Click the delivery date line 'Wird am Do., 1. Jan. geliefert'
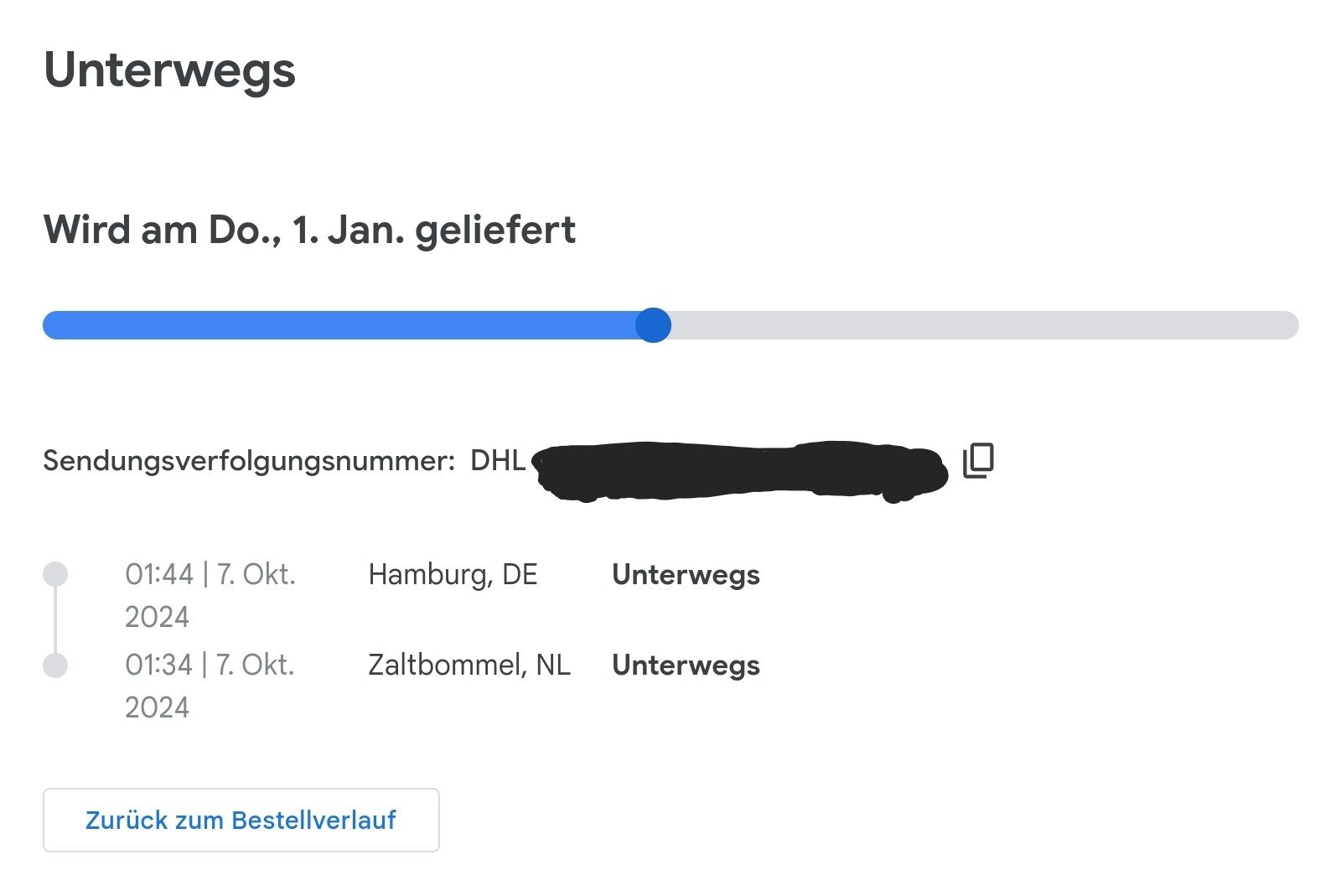1341x896 pixels. [x=309, y=230]
